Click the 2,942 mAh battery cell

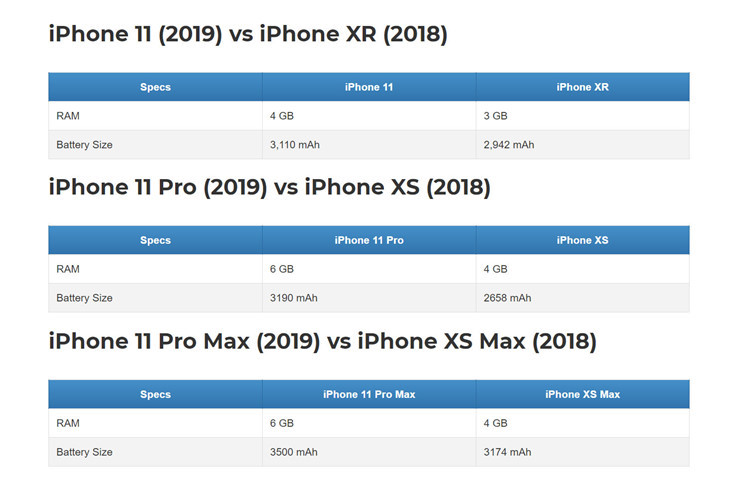[509, 145]
